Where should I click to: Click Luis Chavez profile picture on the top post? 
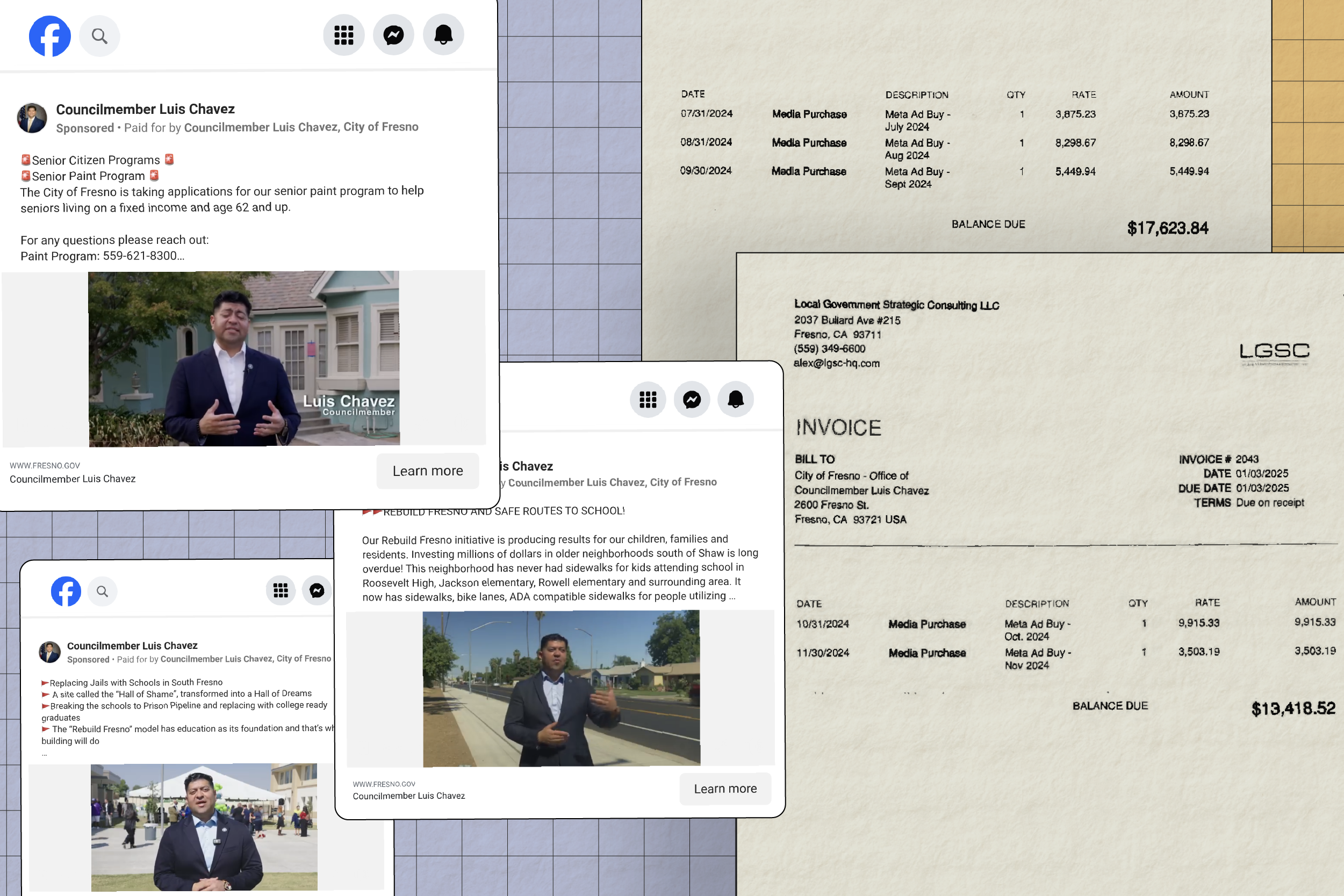[32, 118]
